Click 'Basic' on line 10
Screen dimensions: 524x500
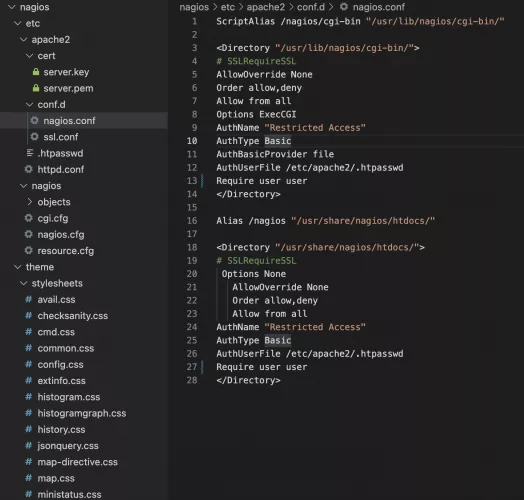click(x=278, y=141)
